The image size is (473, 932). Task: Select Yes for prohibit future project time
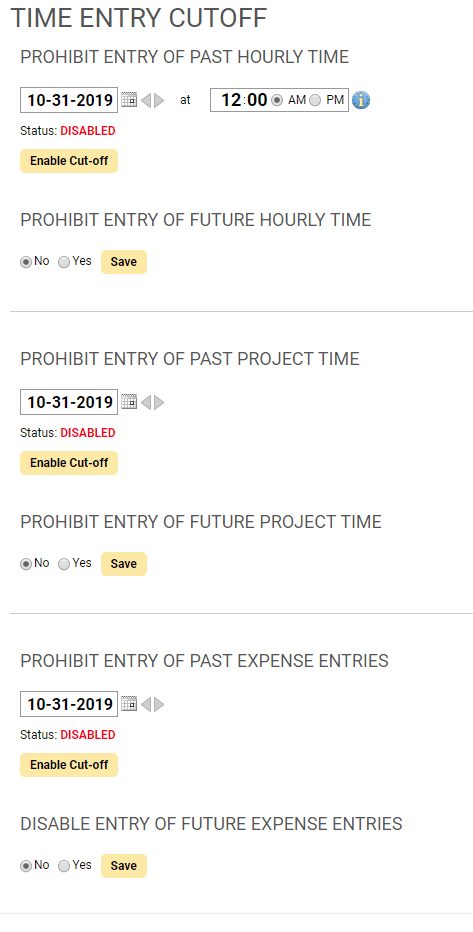64,564
